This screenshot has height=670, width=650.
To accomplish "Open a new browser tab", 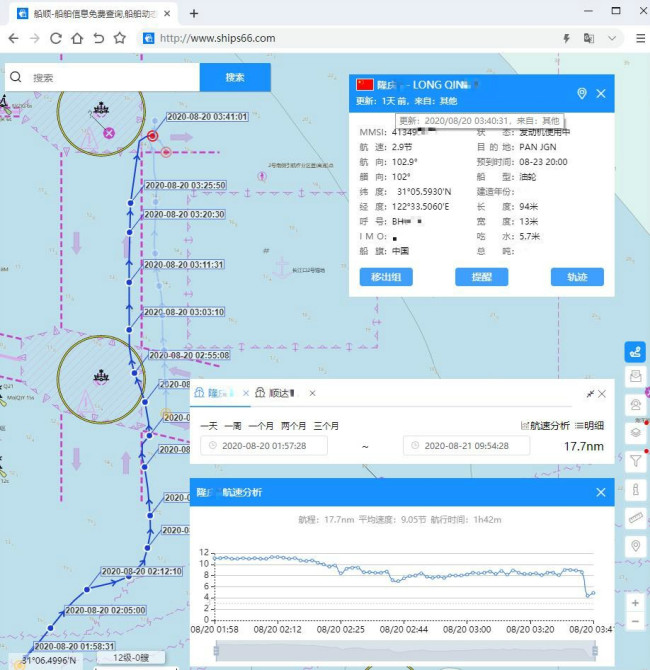I will point(194,14).
